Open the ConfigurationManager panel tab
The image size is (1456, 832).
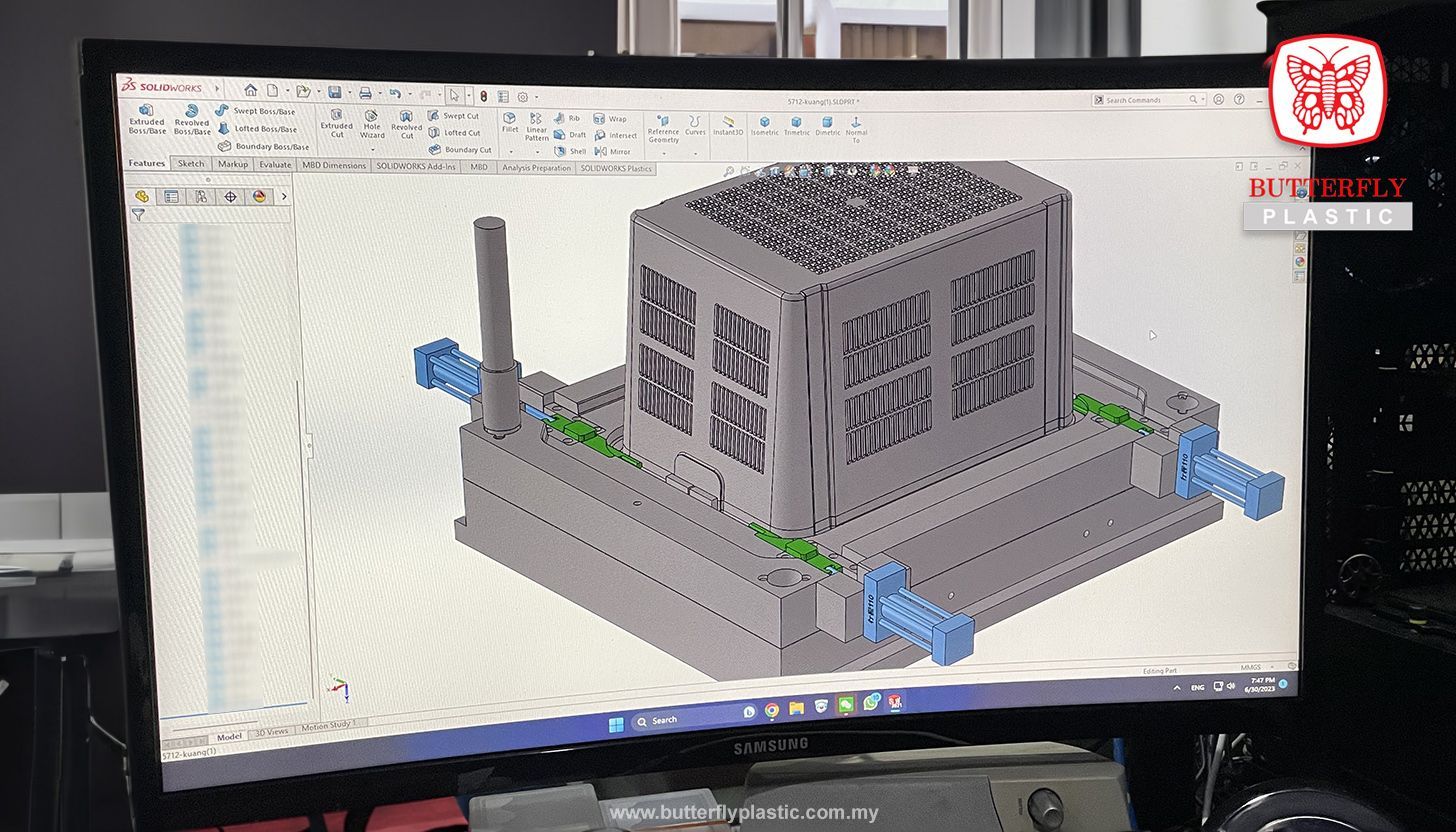tap(201, 196)
